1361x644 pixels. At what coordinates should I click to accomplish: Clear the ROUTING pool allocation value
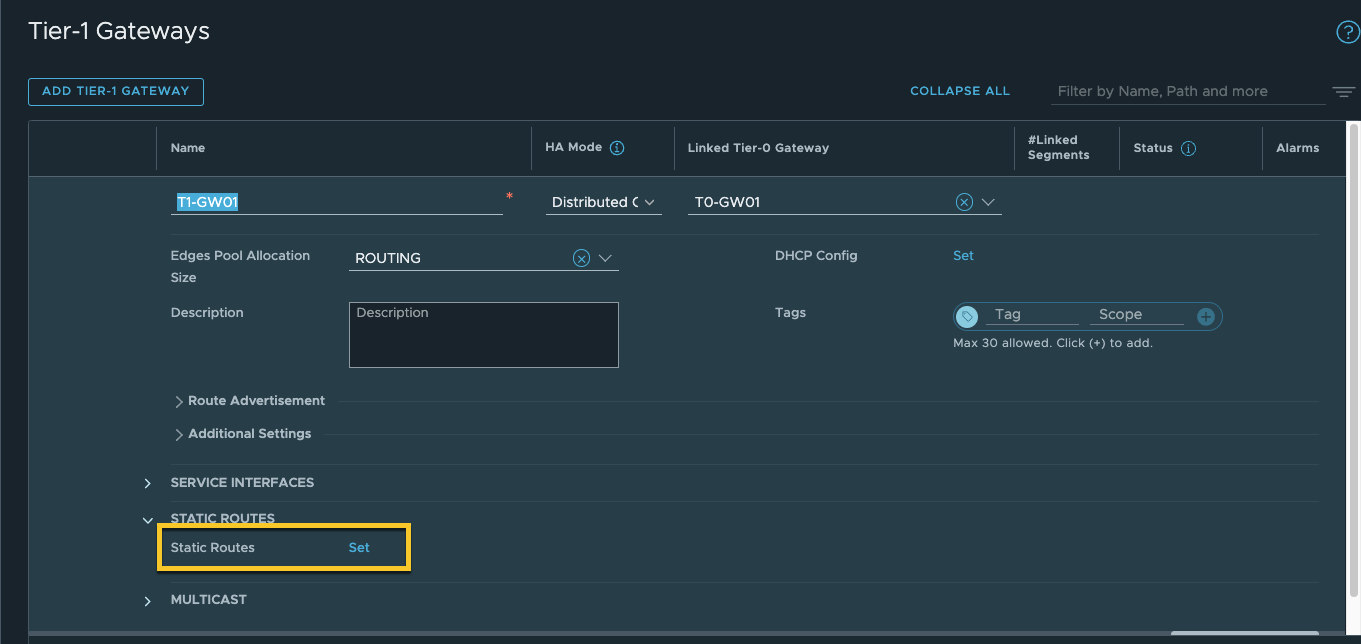pyautogui.click(x=581, y=258)
